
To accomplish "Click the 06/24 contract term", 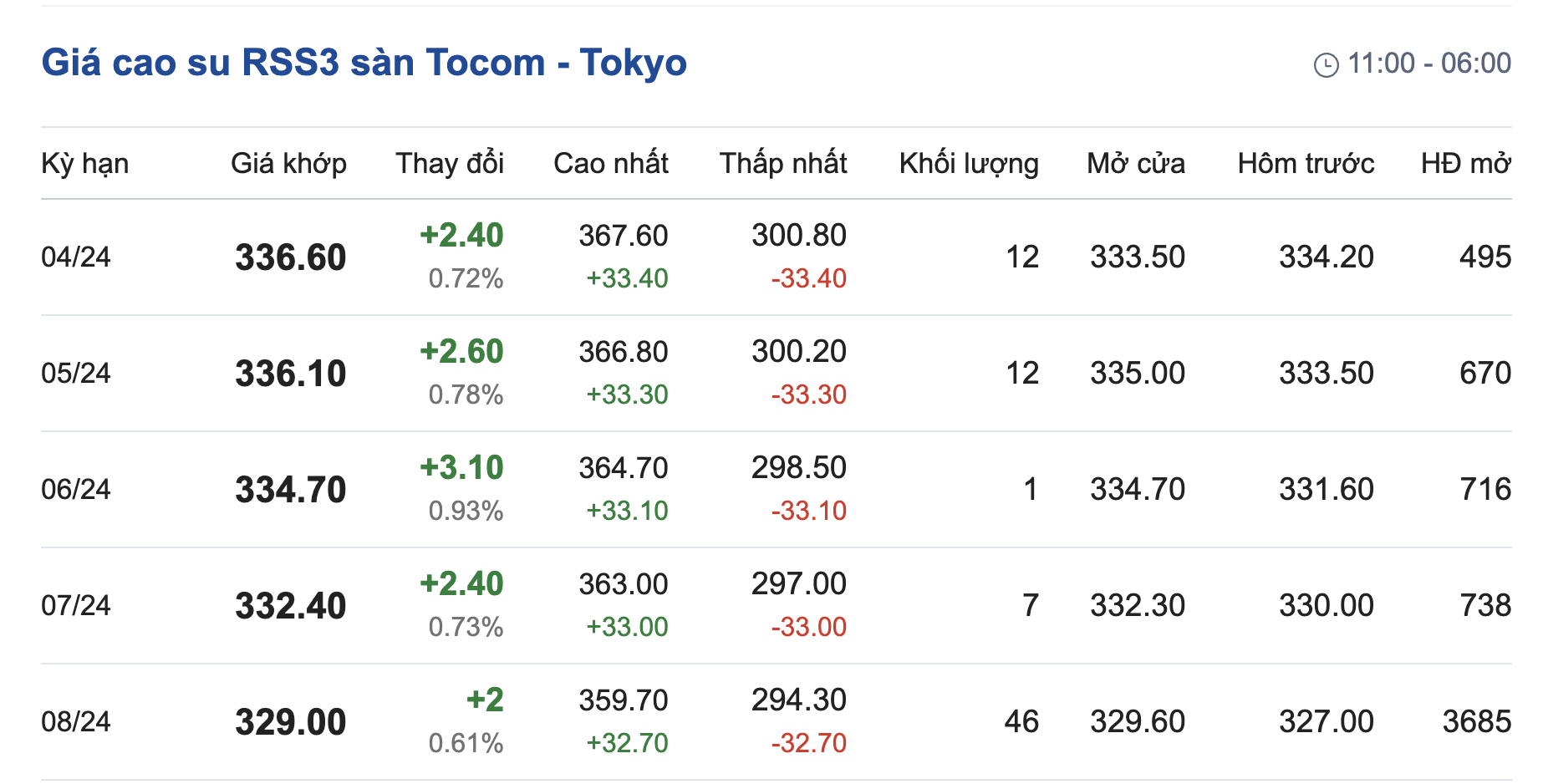I will point(76,489).
